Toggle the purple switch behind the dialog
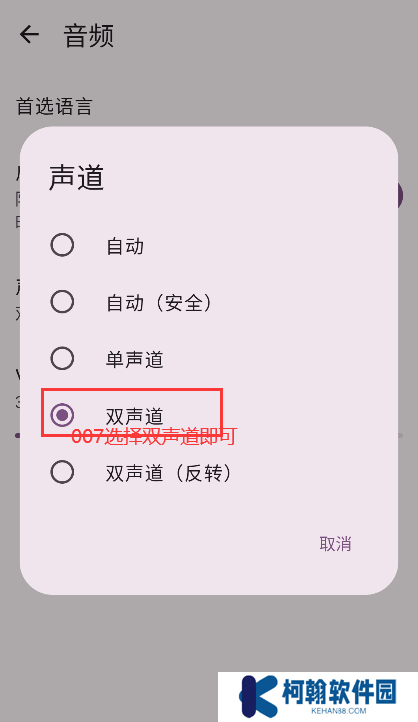The width and height of the screenshot is (418, 722). pyautogui.click(x=399, y=196)
